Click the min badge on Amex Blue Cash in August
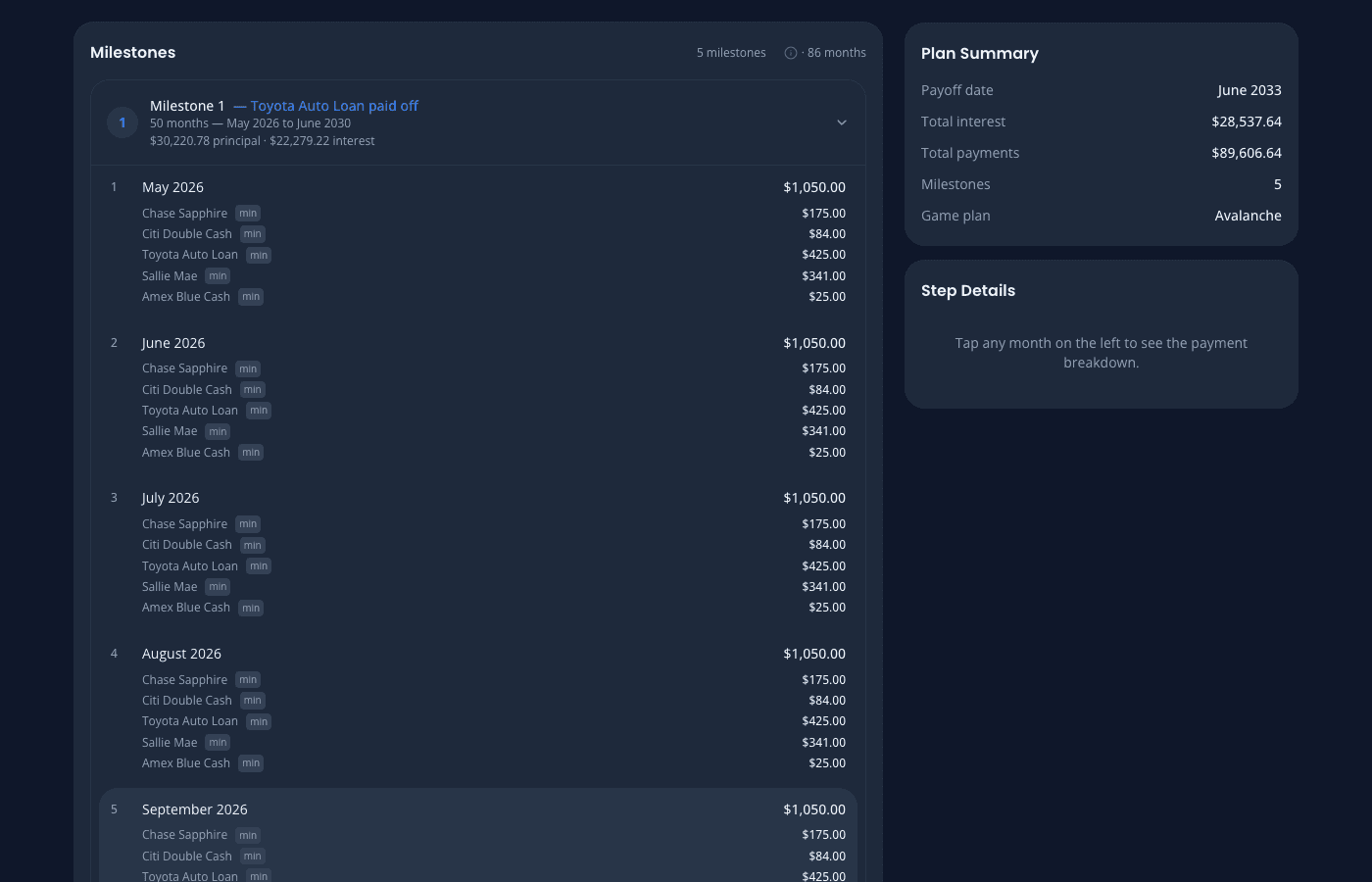Screen dimensions: 1372x882 (x=251, y=762)
